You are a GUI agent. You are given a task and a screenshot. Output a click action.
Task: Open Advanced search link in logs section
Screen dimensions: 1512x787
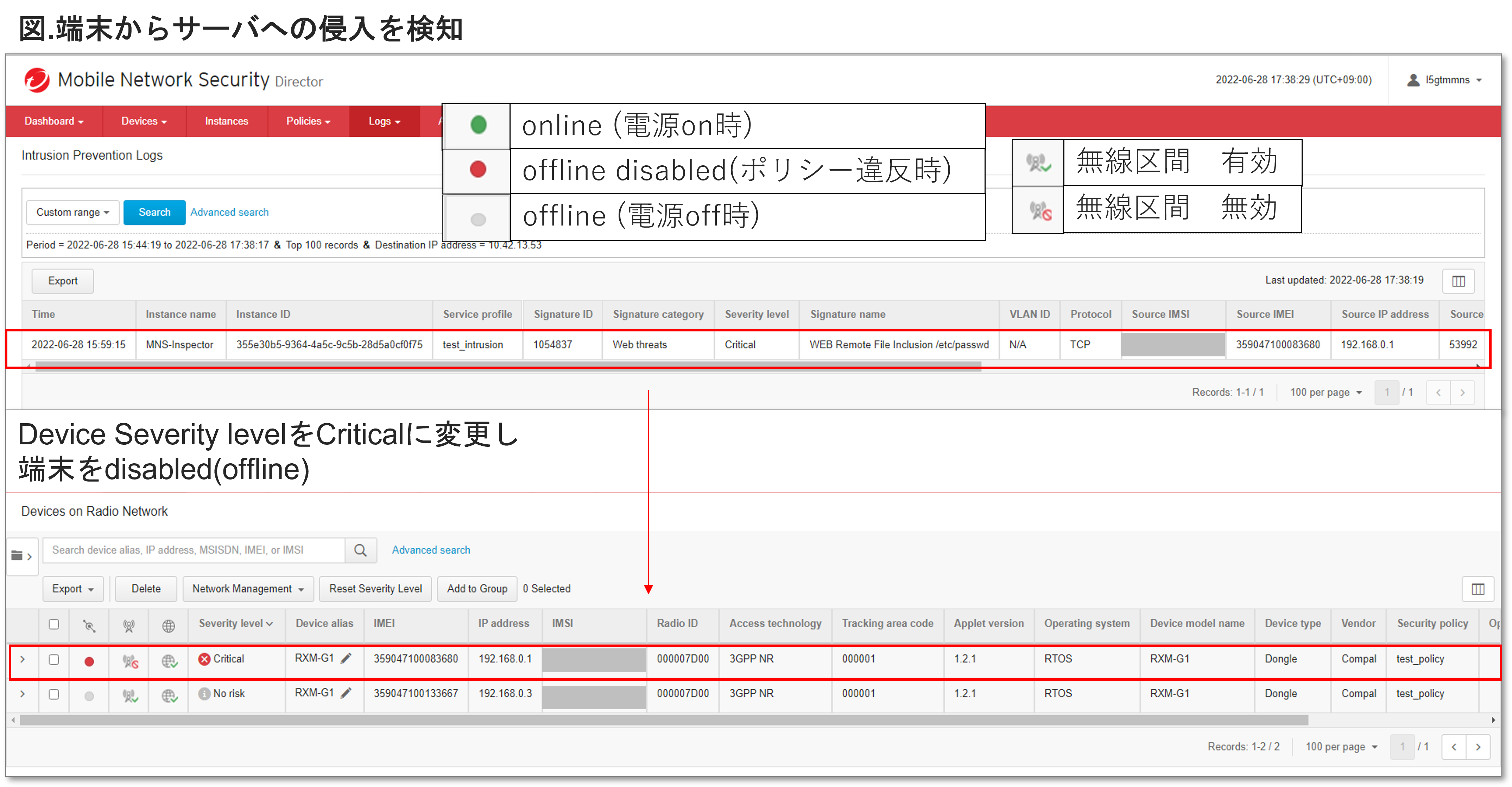pos(229,212)
